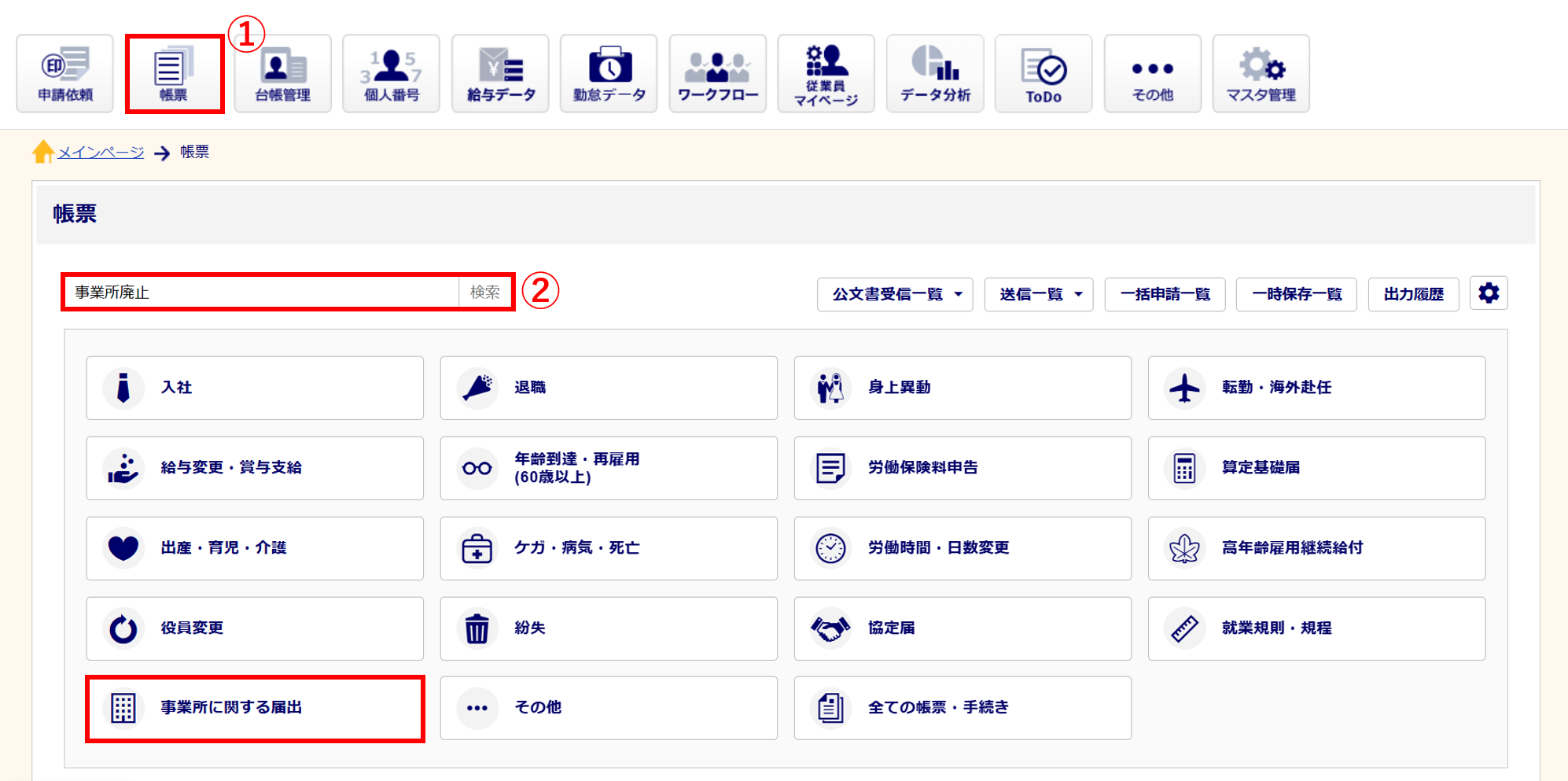Expand the 送信一覧 dropdown

[x=1039, y=294]
